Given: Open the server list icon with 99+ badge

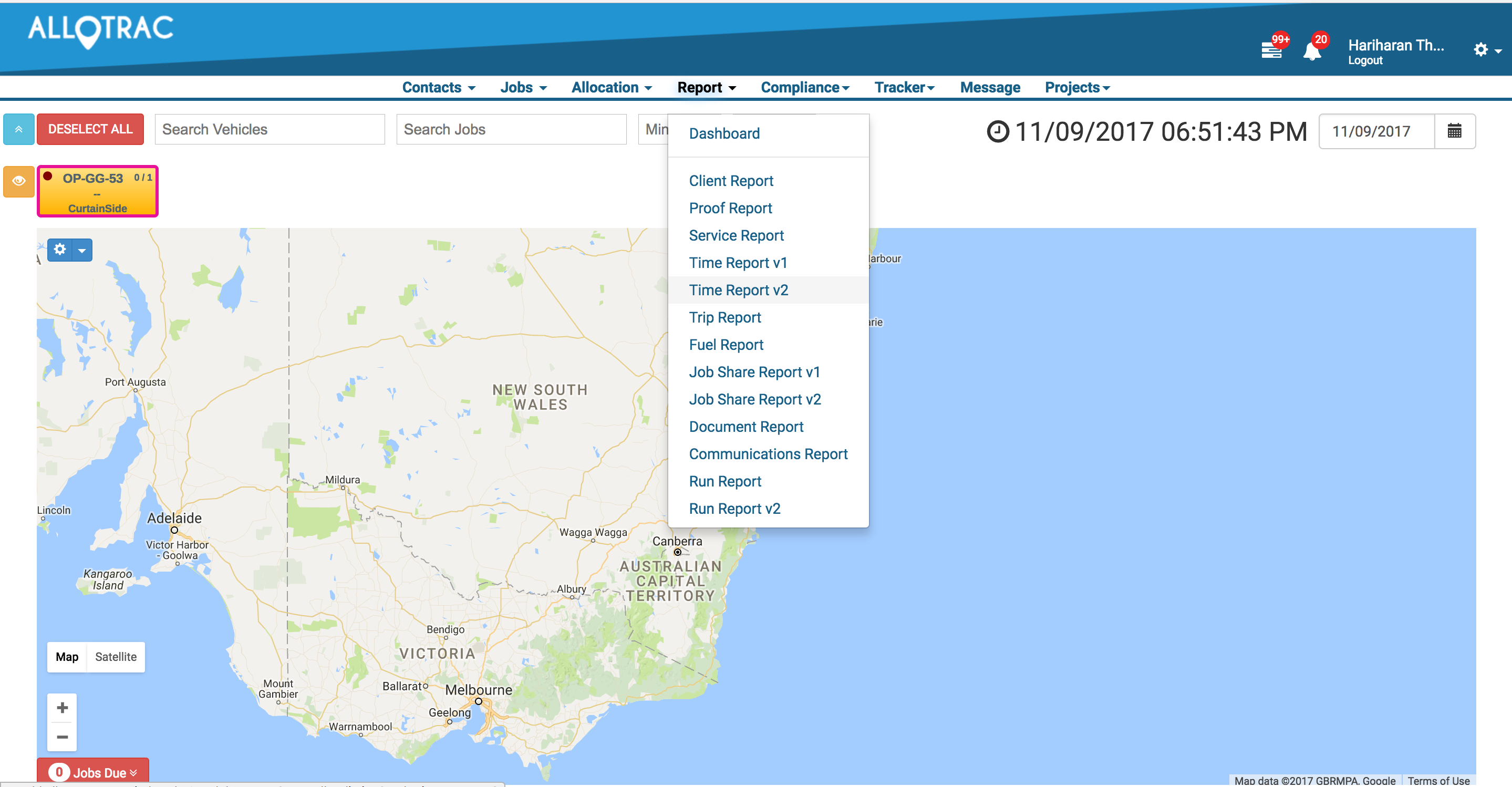Looking at the screenshot, I should 1271,50.
